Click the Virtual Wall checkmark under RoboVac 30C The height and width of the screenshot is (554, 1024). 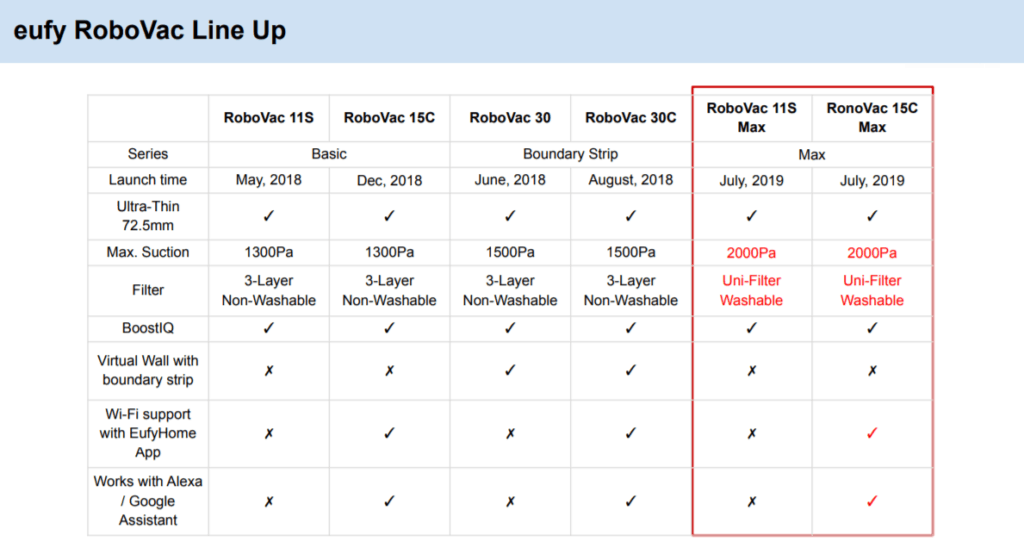(x=630, y=370)
